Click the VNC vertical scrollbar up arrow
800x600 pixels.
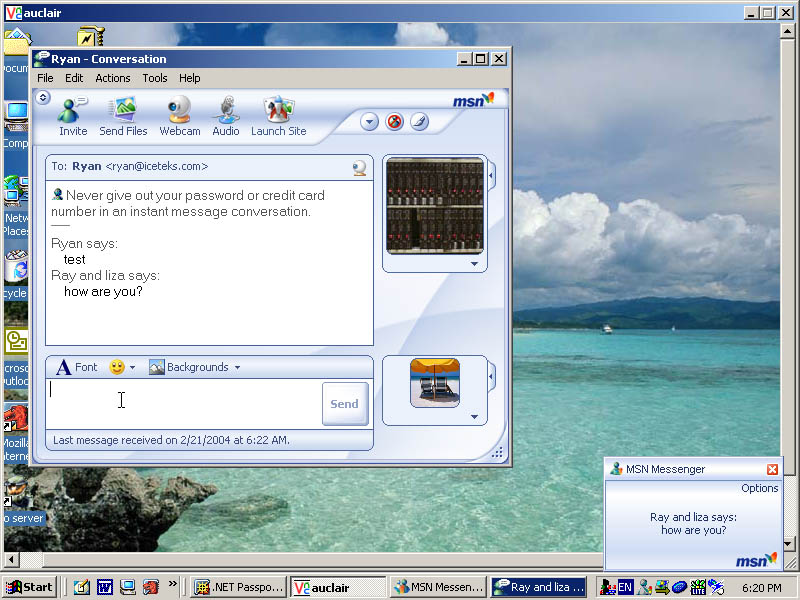point(787,31)
